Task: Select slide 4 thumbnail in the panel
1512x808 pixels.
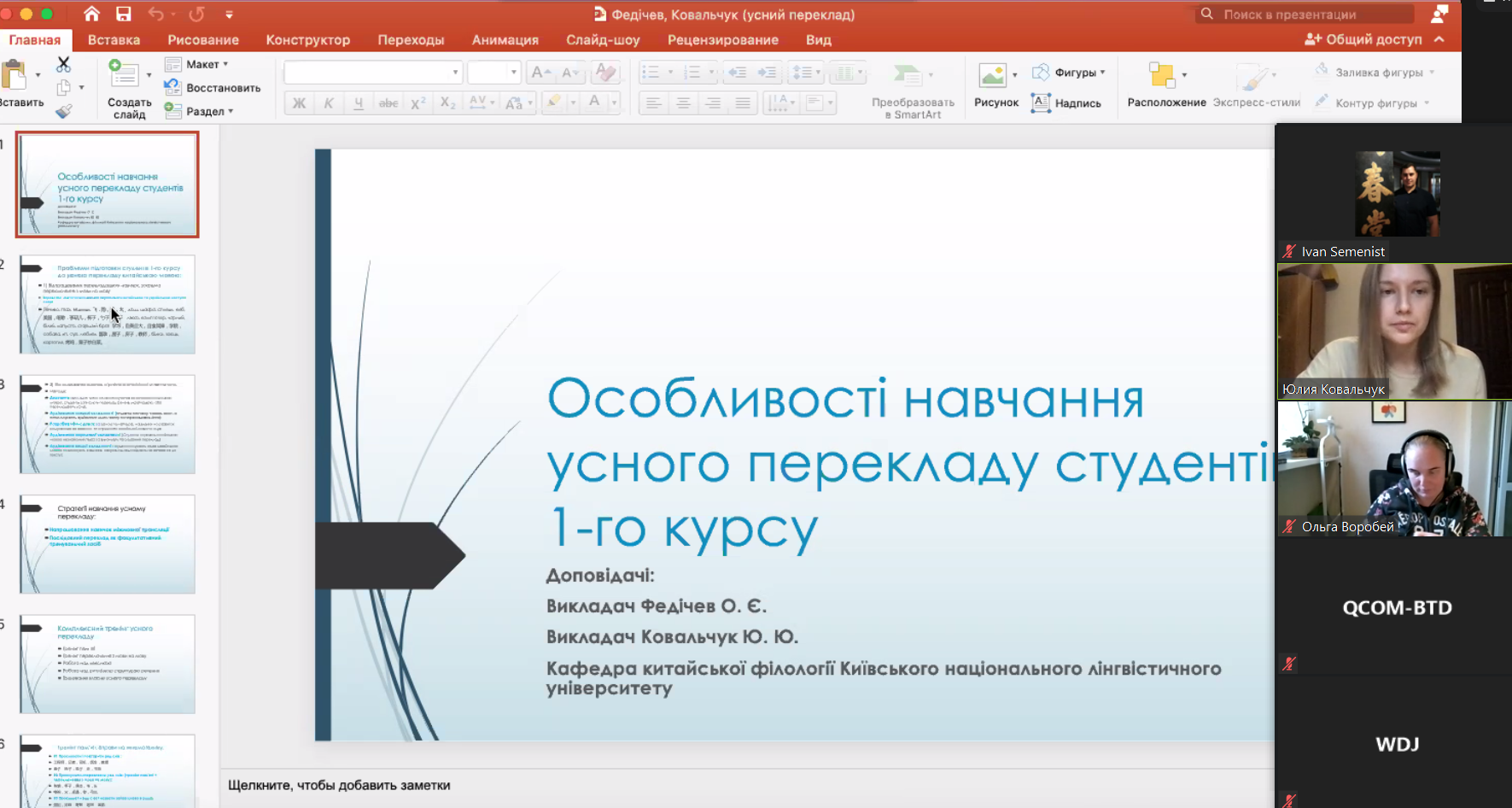Action: 108,544
